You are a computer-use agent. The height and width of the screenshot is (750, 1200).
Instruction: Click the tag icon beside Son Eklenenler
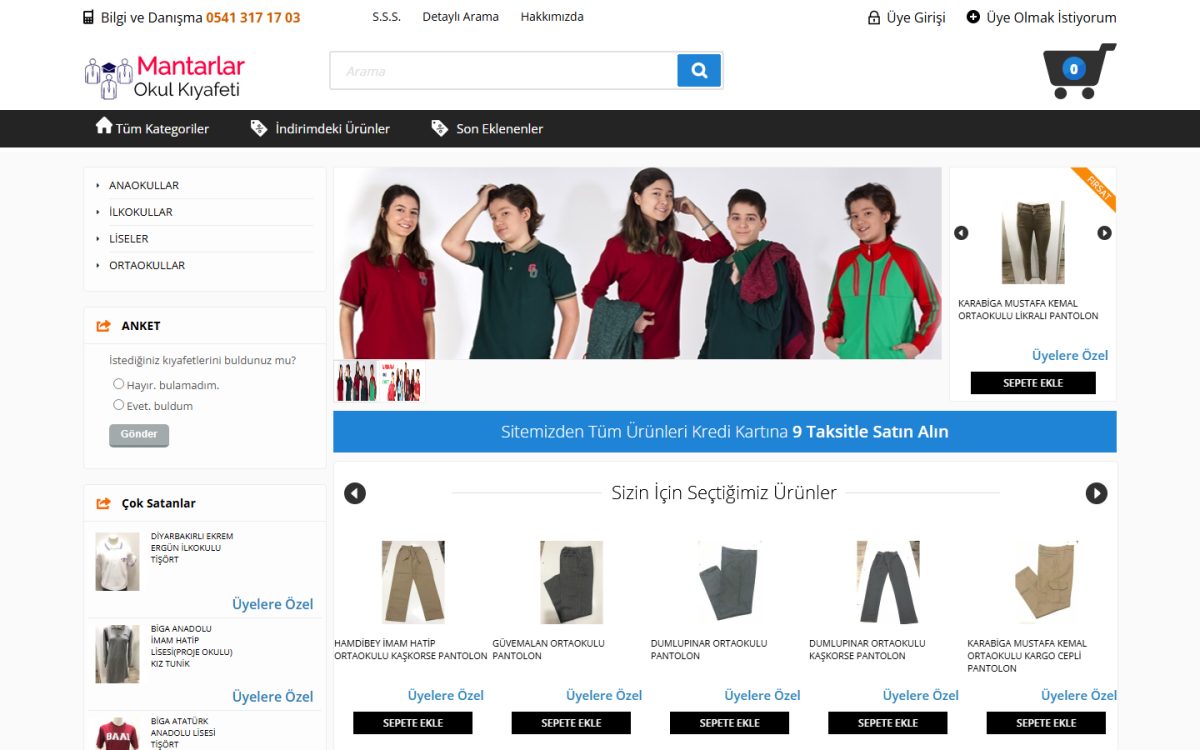click(x=440, y=128)
